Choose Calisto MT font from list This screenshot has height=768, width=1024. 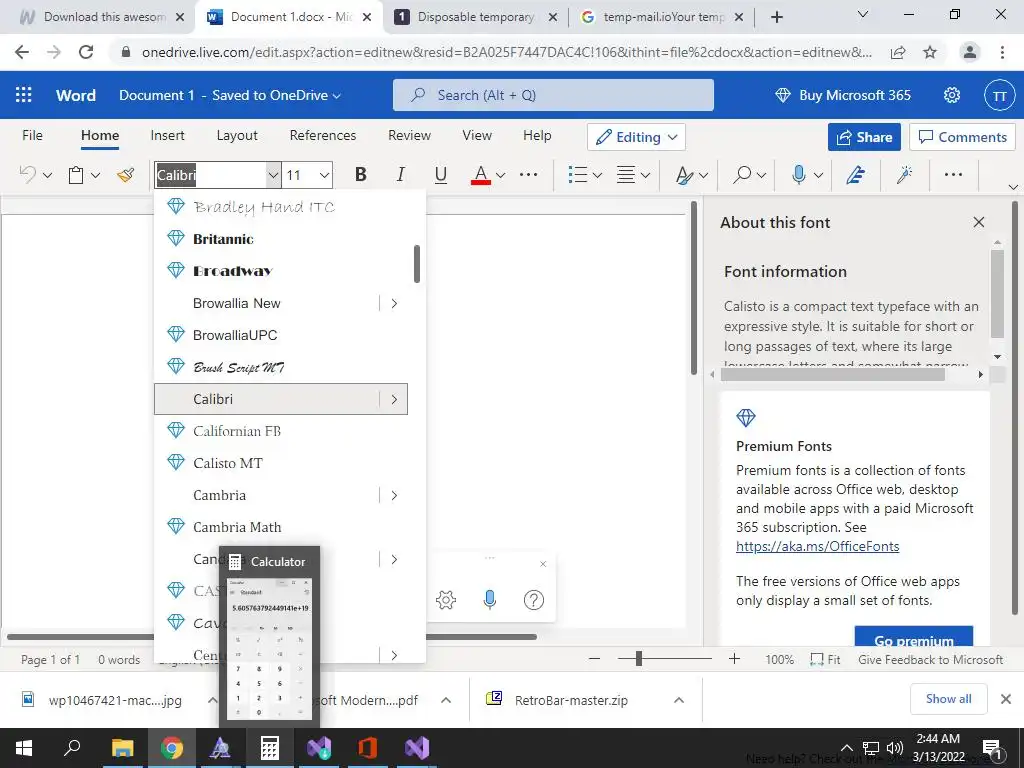point(281,463)
